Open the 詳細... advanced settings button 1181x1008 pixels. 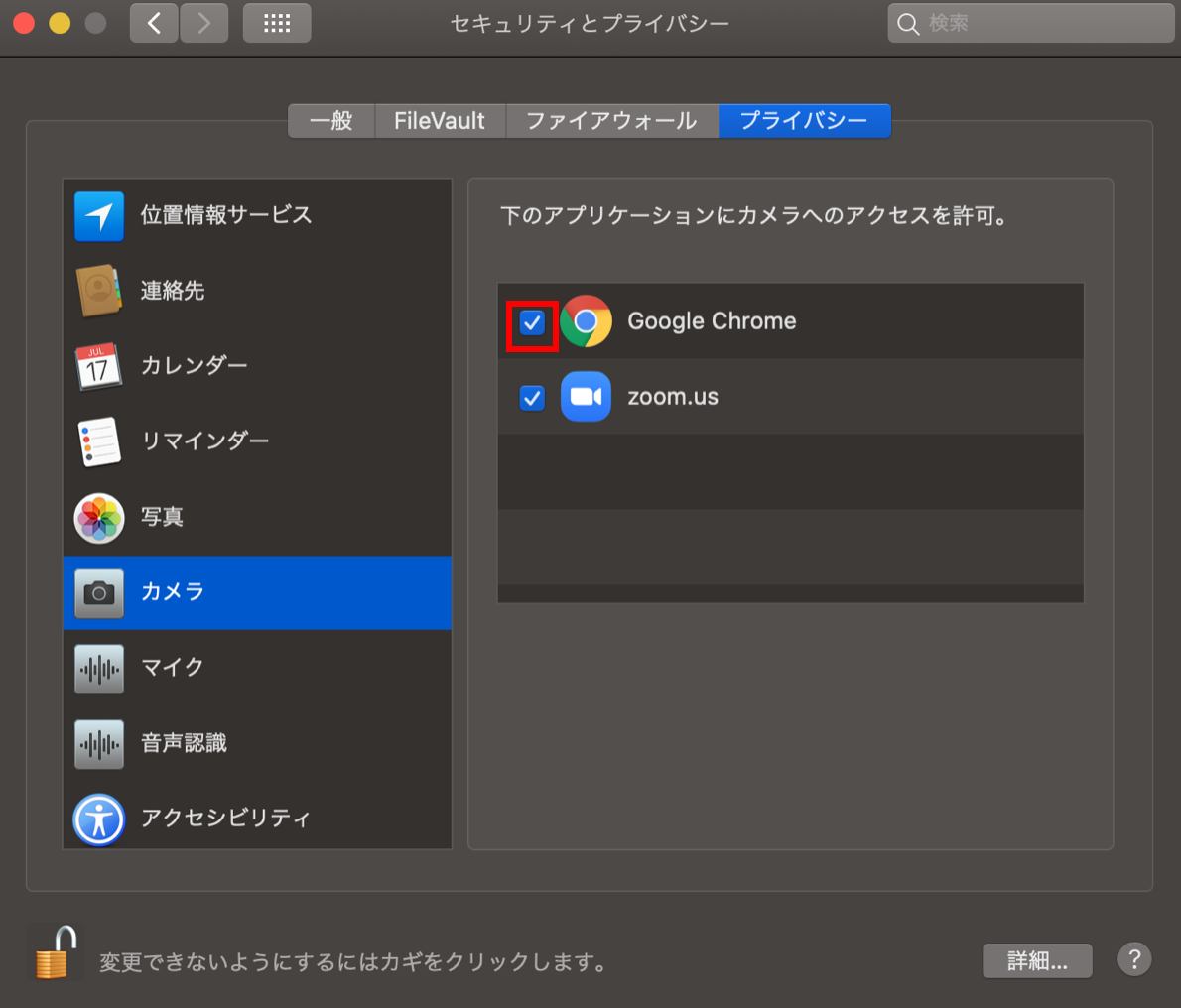[1037, 960]
